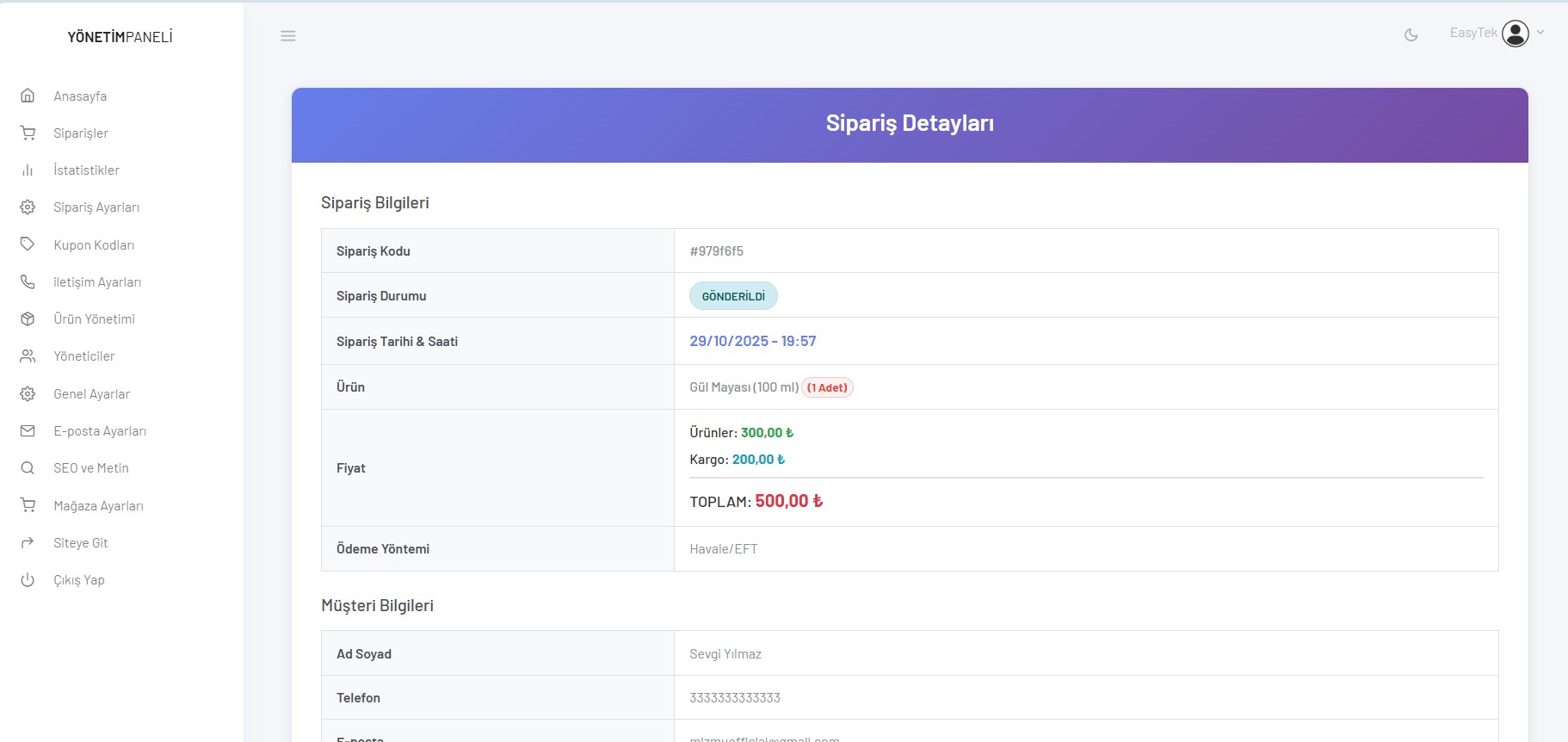Click the Siparişler cart icon
1568x742 pixels.
[x=28, y=133]
